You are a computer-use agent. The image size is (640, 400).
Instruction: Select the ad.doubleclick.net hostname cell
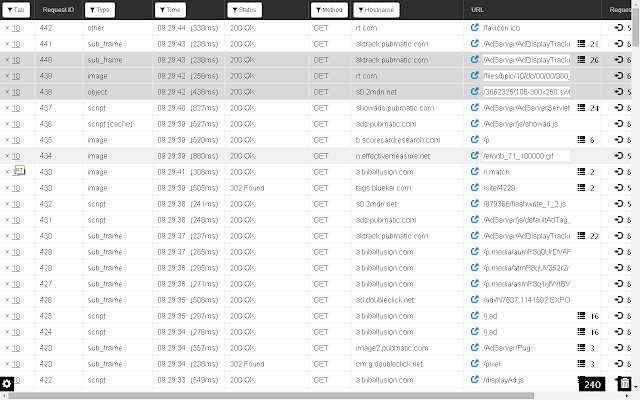(384, 300)
